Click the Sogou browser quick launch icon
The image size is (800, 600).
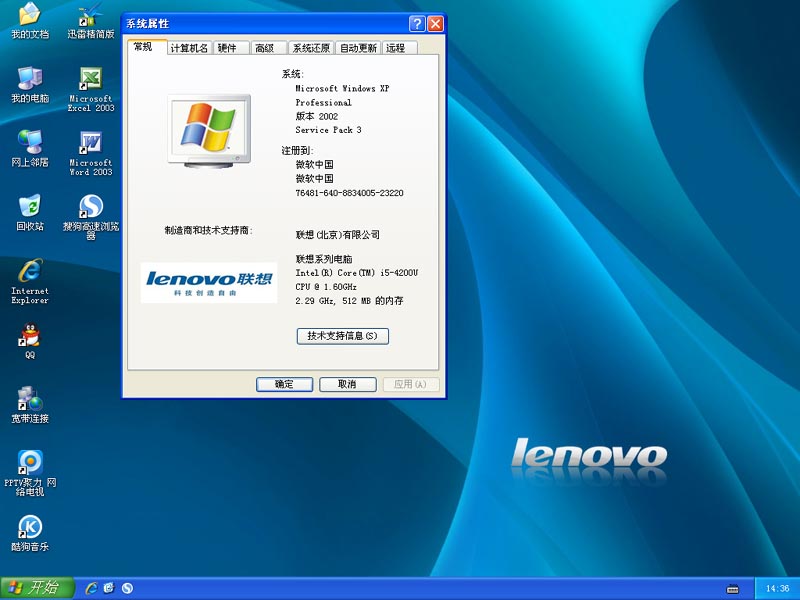pyautogui.click(x=127, y=588)
